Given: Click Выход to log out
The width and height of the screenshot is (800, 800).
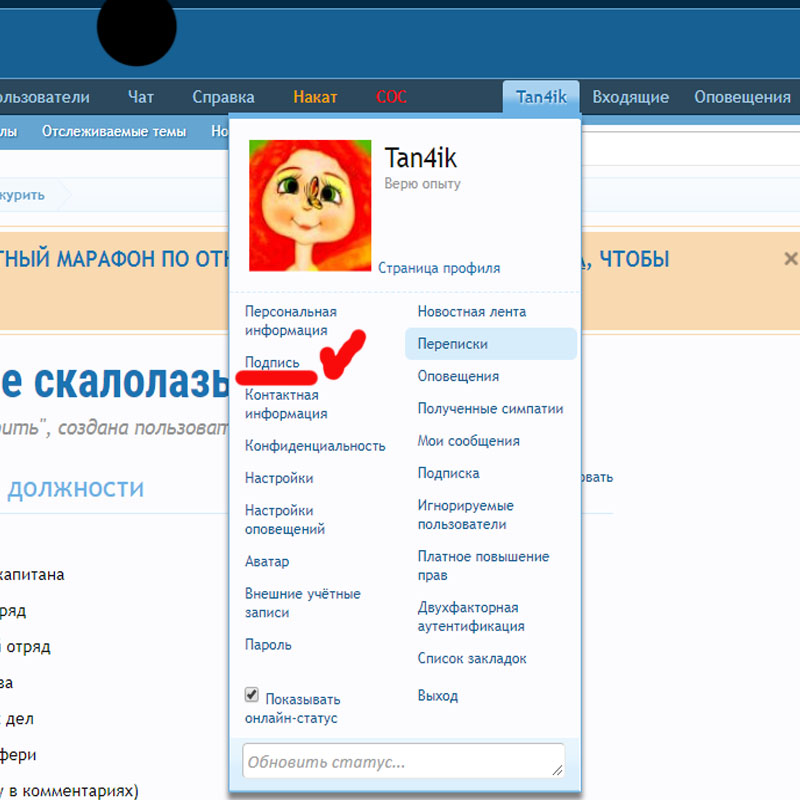Looking at the screenshot, I should pyautogui.click(x=438, y=696).
